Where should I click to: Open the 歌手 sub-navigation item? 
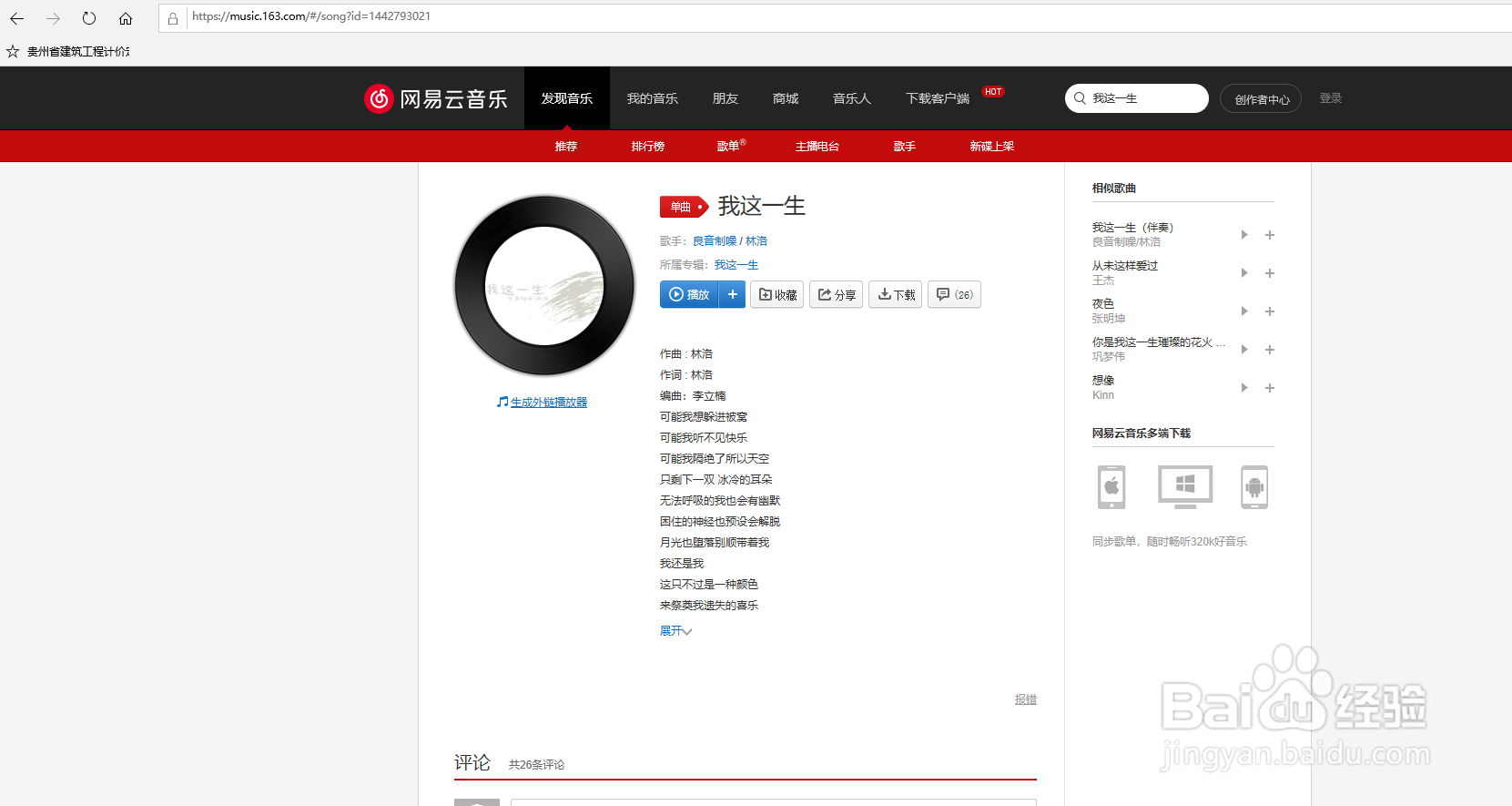pos(905,147)
